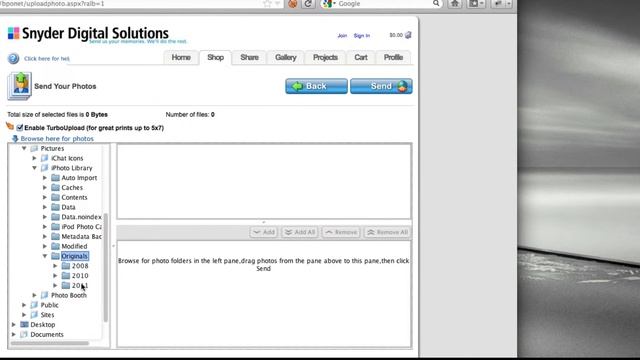Viewport: 640px width, 360px height.
Task: Go to the Gallery tab
Action: (285, 58)
